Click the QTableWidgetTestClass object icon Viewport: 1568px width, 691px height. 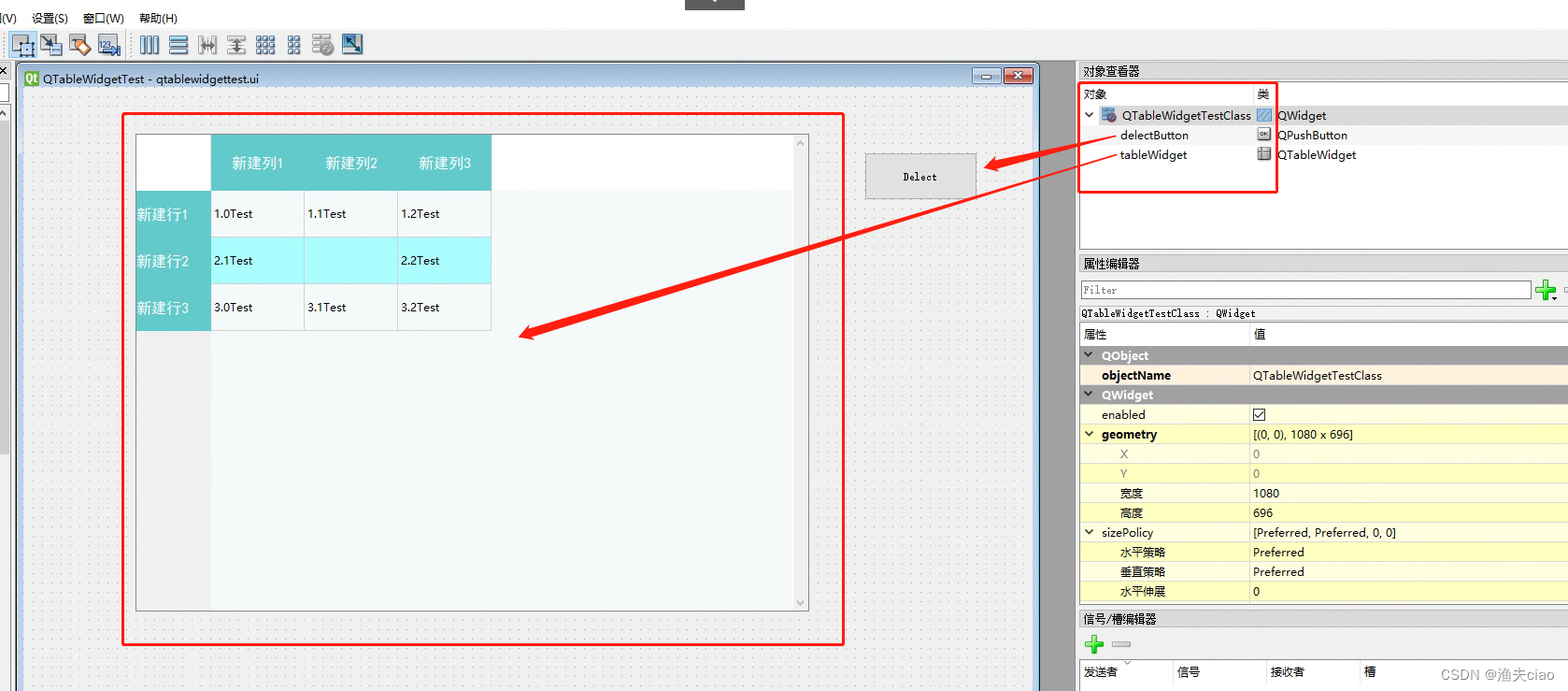click(x=1109, y=115)
